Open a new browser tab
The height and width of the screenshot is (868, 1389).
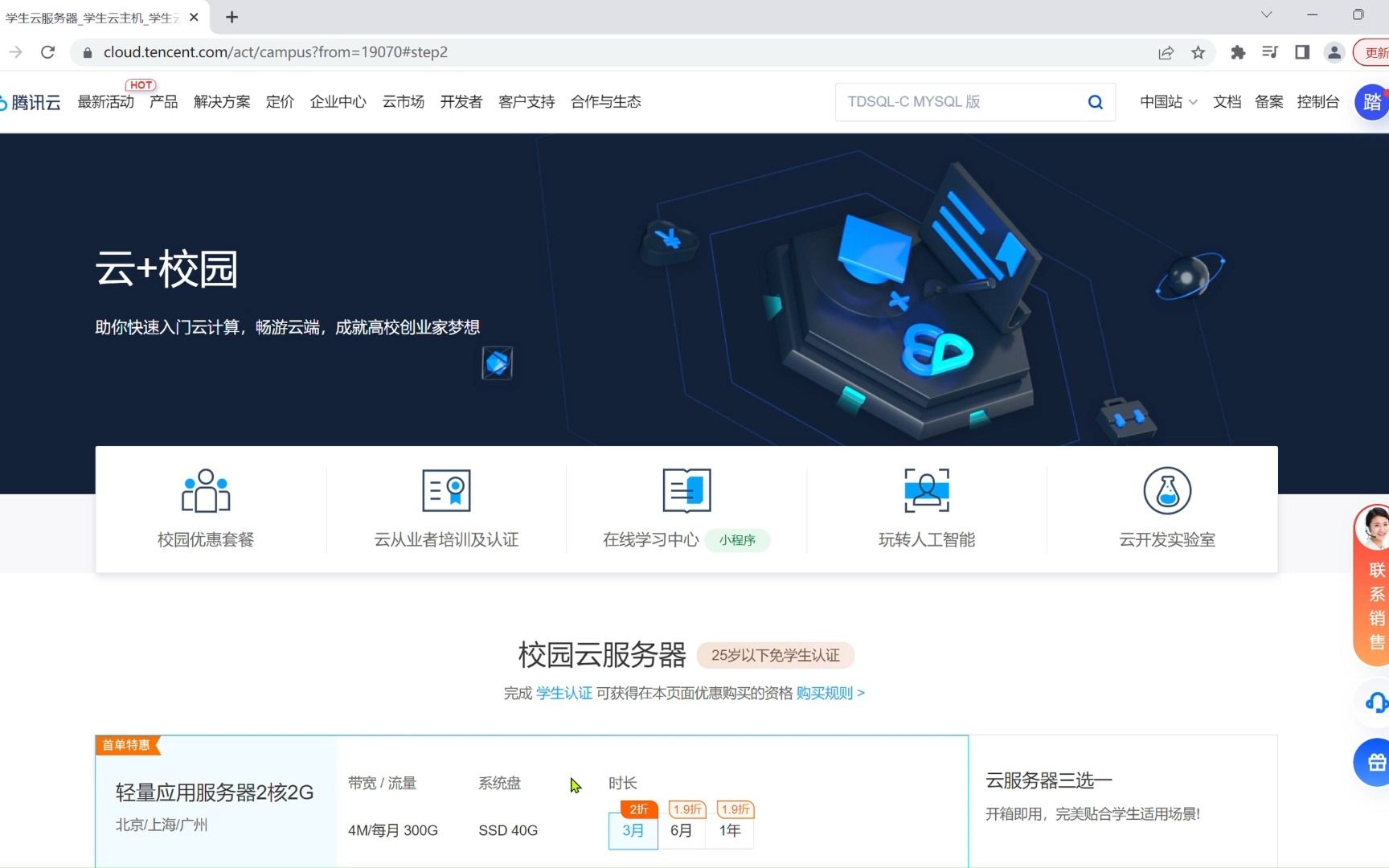(231, 17)
